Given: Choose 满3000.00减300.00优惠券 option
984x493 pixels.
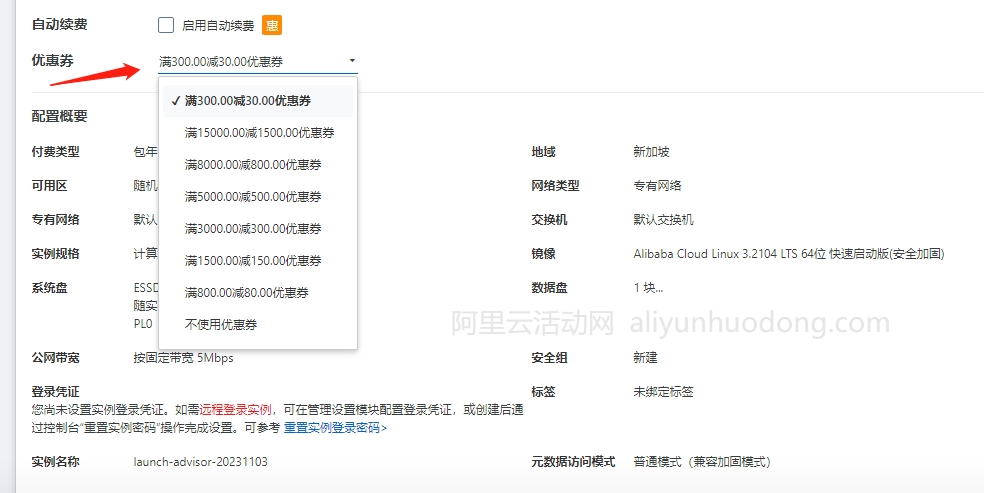Looking at the screenshot, I should tap(258, 229).
